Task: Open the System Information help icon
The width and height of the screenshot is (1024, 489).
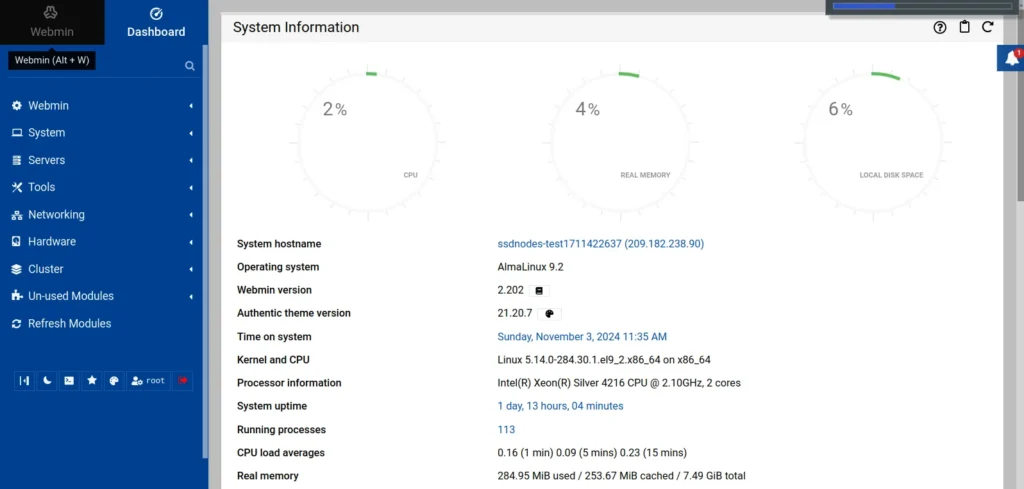Action: pyautogui.click(x=940, y=27)
